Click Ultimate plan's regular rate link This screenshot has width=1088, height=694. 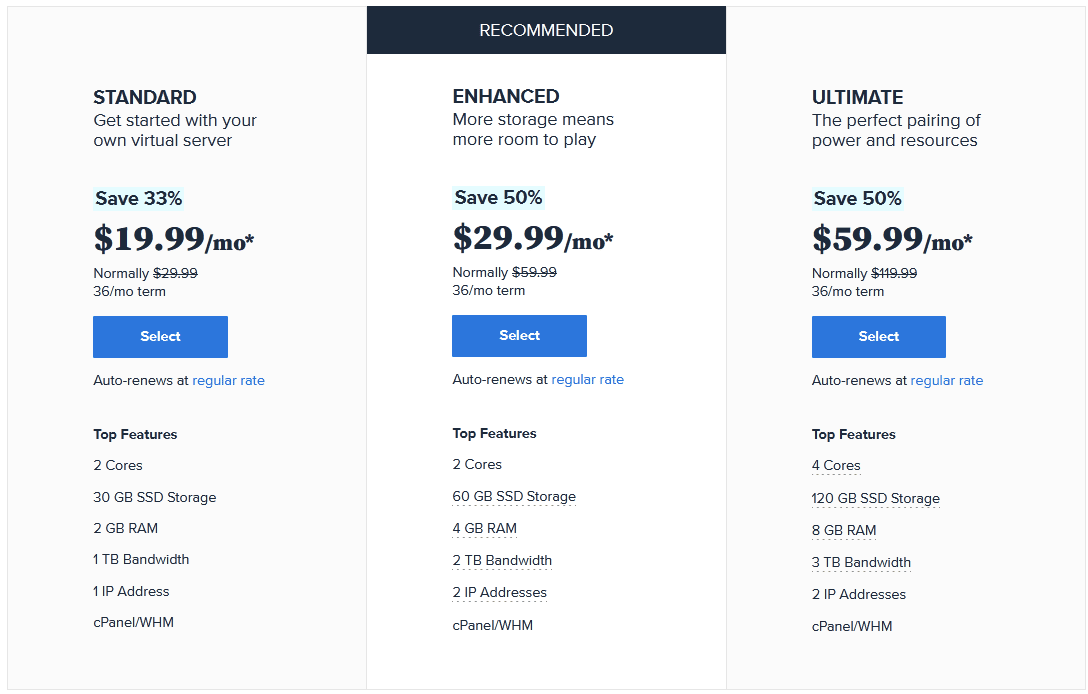click(946, 380)
